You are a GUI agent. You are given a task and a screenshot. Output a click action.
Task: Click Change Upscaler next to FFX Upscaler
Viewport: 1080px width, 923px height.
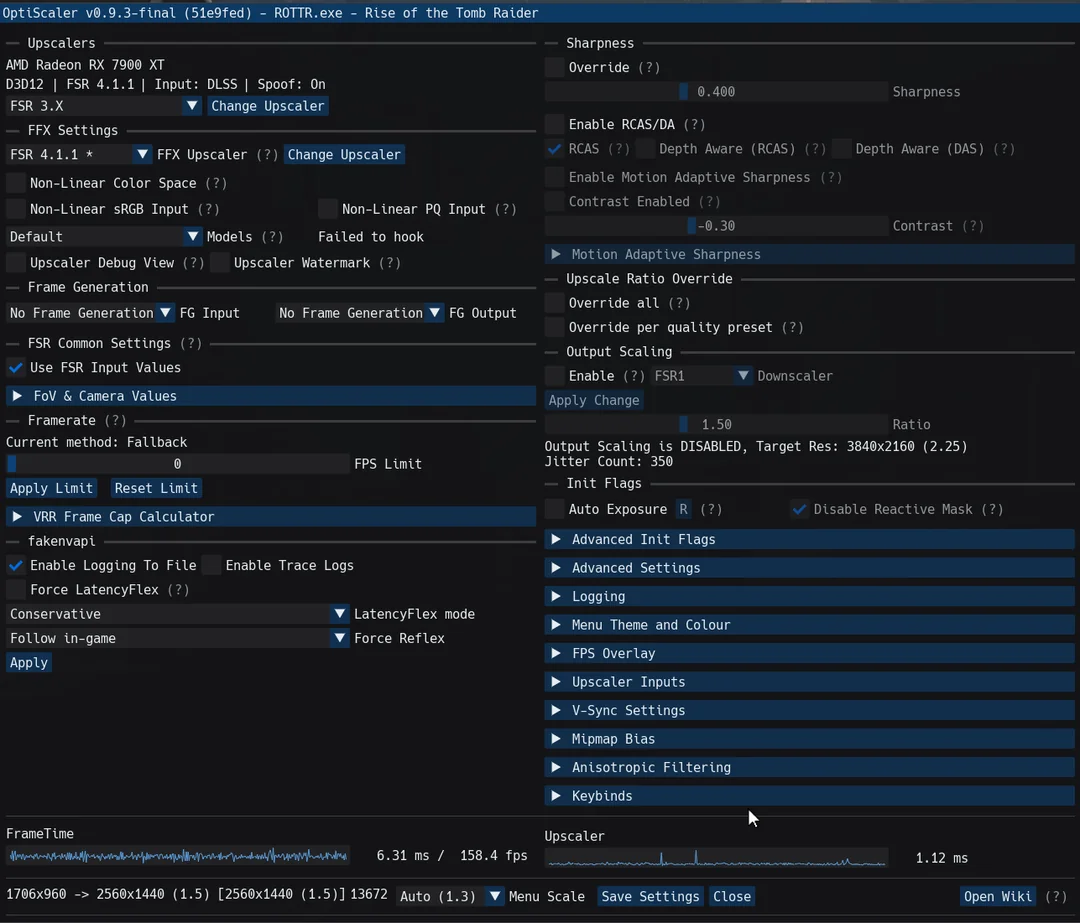(344, 154)
